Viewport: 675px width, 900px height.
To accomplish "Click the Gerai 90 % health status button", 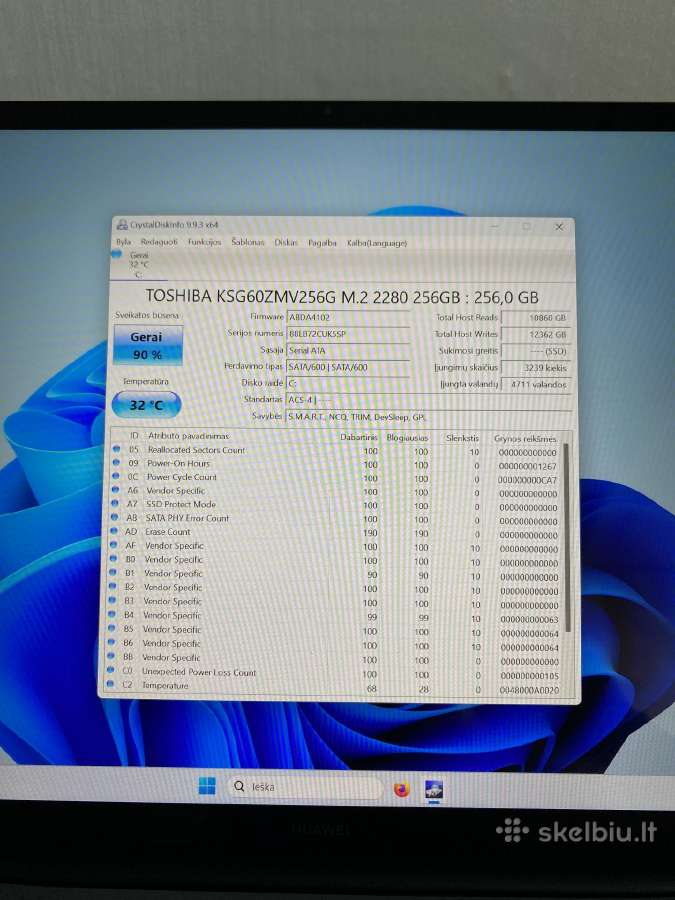I will point(148,346).
